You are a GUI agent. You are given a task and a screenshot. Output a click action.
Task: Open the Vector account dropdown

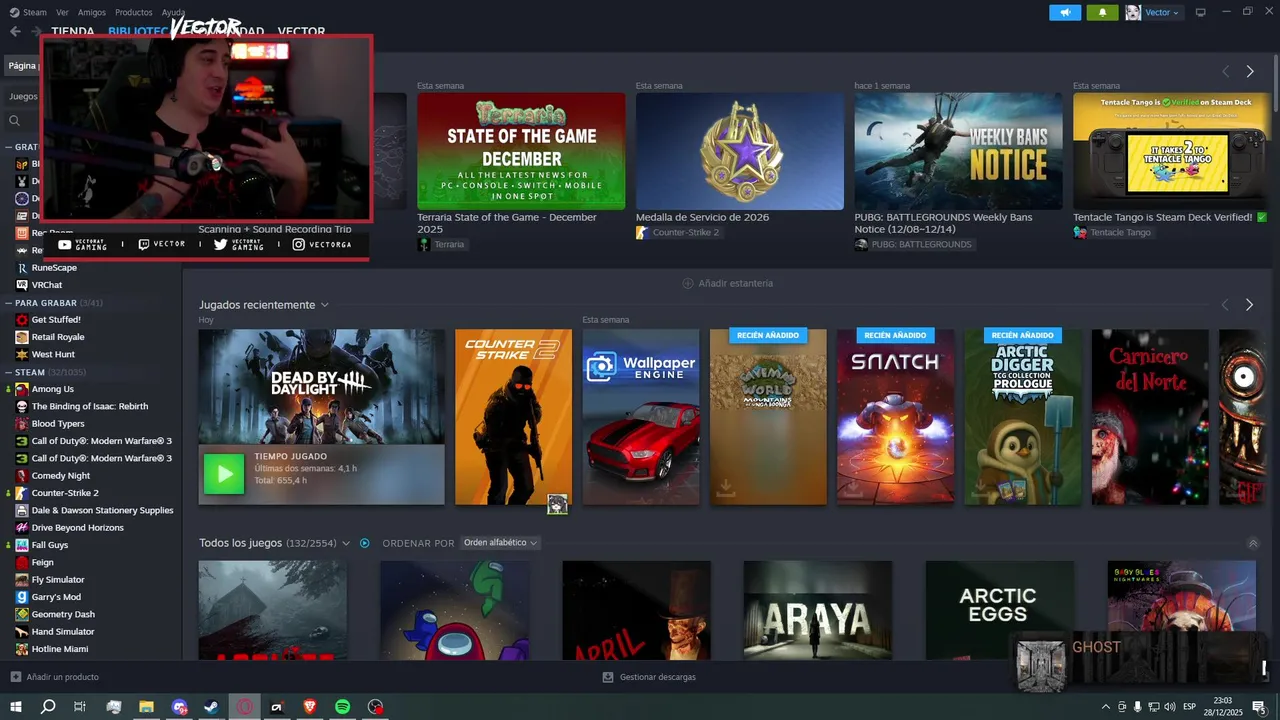click(1162, 13)
